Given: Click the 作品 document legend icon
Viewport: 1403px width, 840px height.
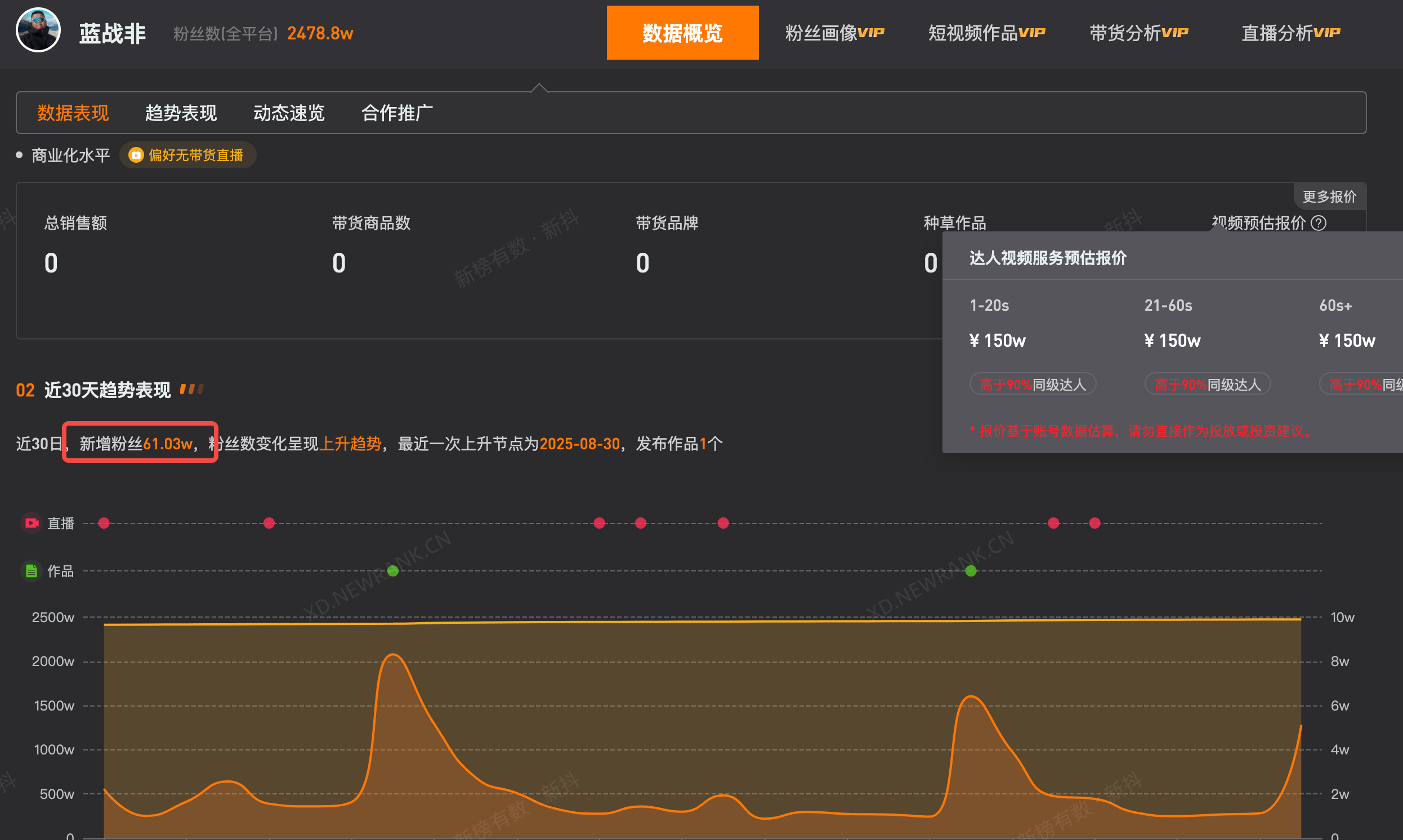Looking at the screenshot, I should [32, 570].
